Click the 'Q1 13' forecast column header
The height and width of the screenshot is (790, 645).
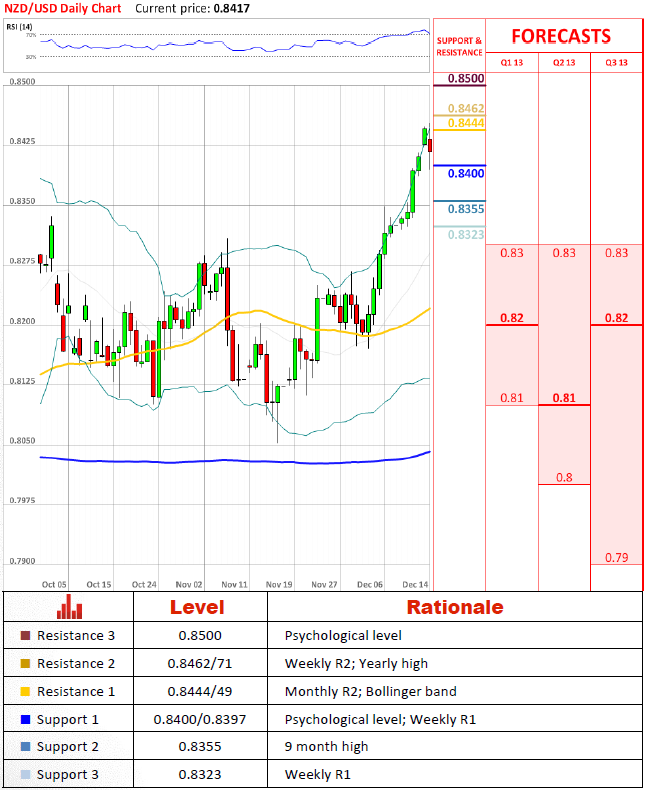click(x=511, y=62)
